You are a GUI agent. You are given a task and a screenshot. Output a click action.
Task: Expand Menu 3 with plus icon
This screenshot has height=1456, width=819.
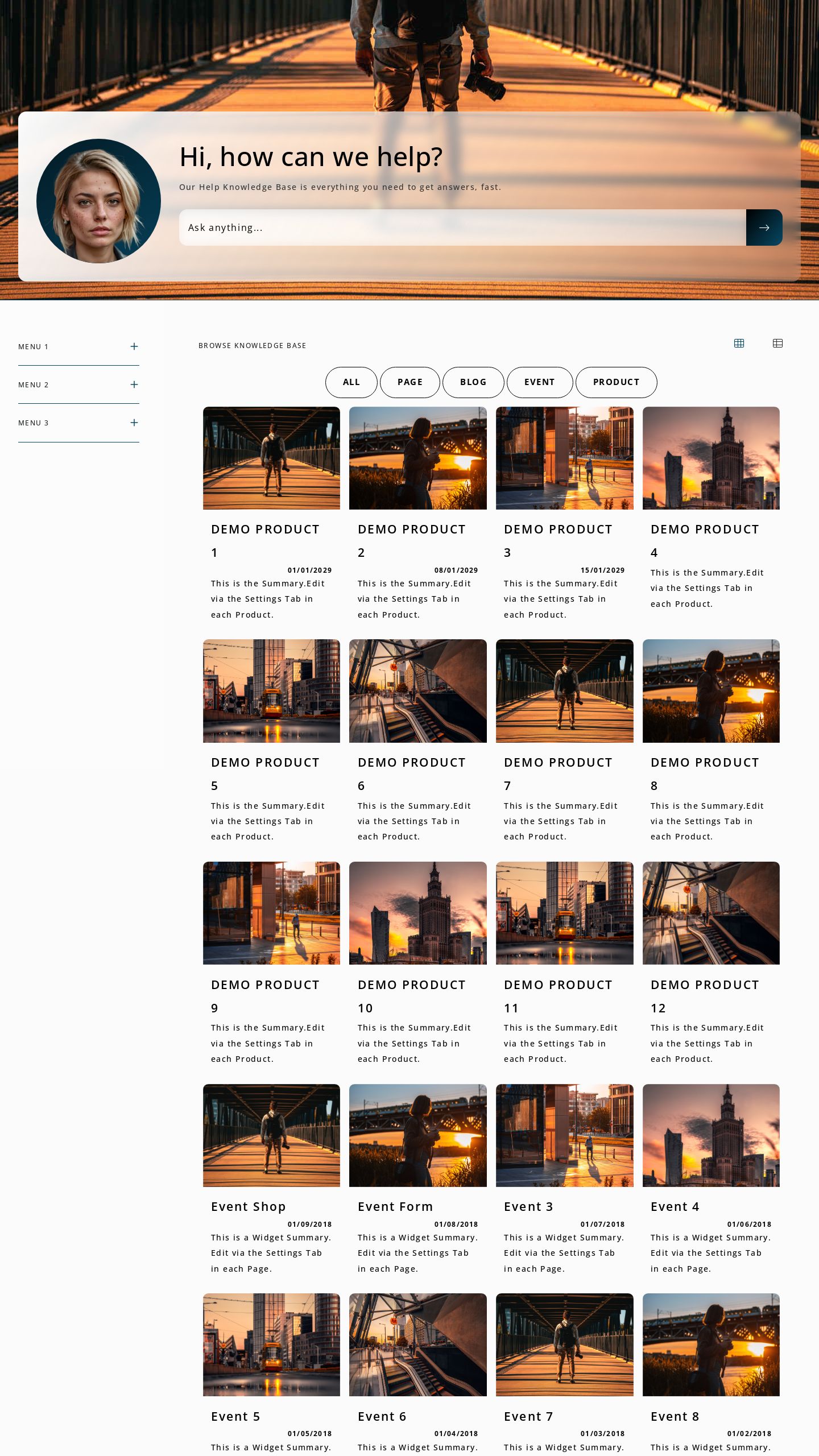pyautogui.click(x=134, y=423)
